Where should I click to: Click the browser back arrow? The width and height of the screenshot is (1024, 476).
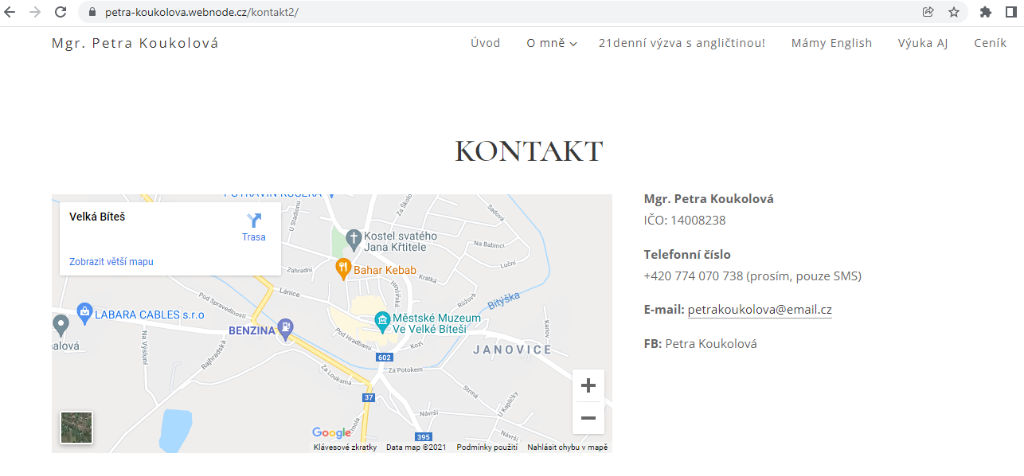coord(11,12)
